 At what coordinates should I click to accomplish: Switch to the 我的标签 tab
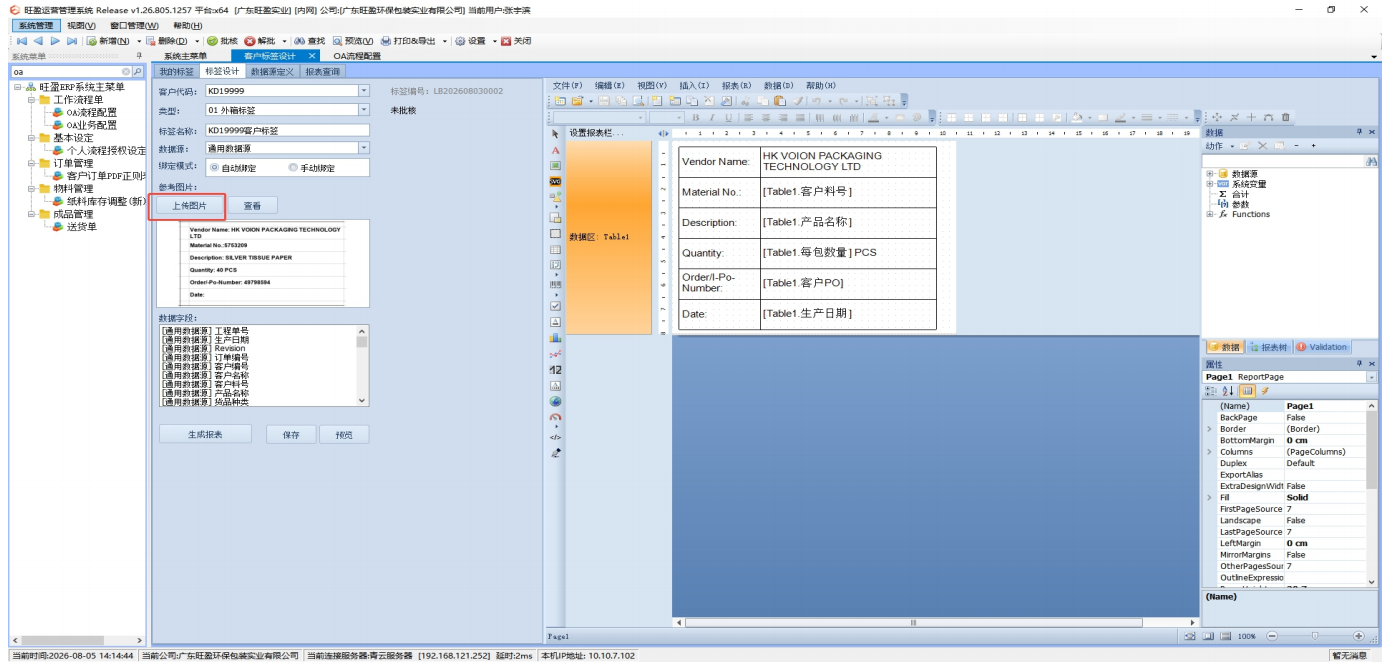click(x=177, y=71)
